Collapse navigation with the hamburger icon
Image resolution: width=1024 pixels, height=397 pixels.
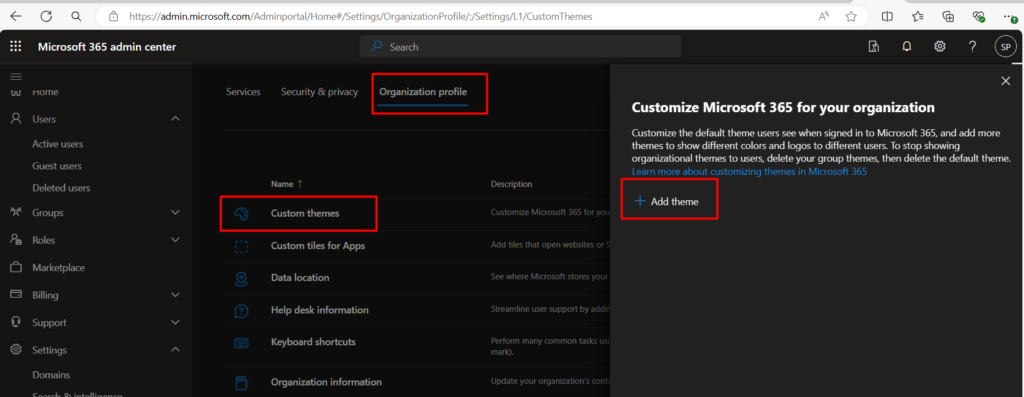(16, 76)
